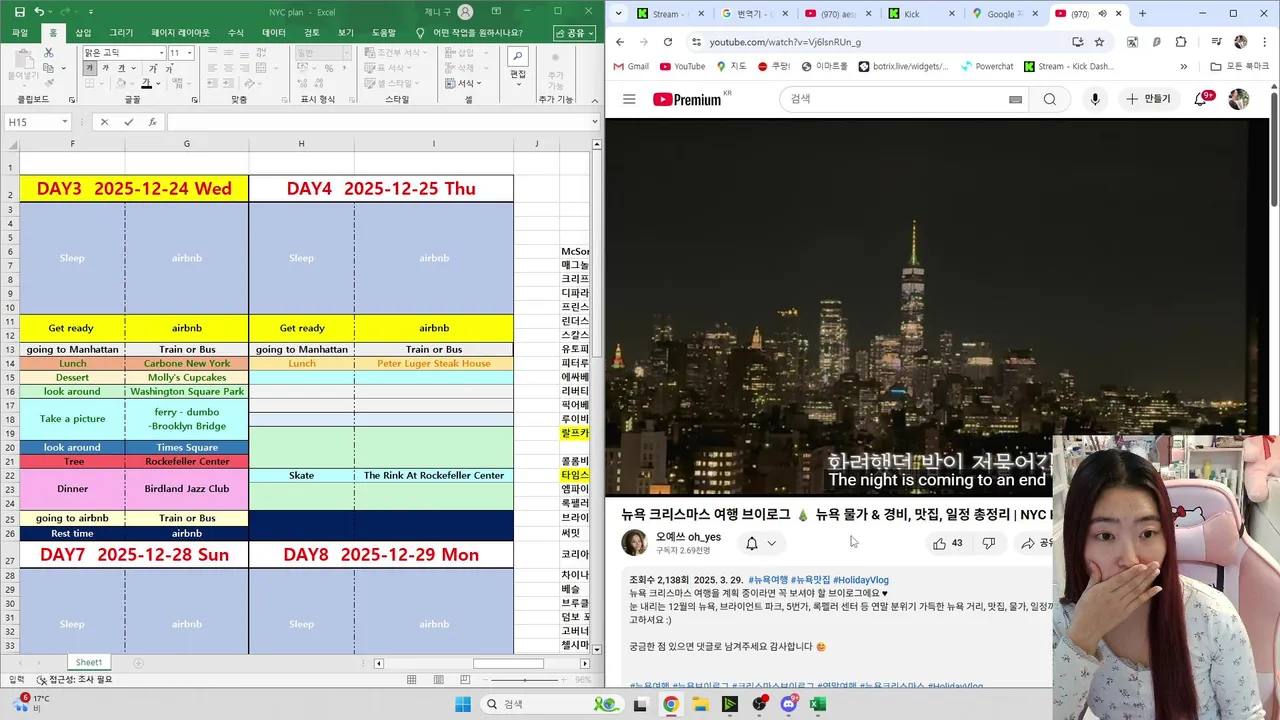This screenshot has width=1280, height=720.
Task: Open Chrome extensions puzzle icon
Action: (1181, 42)
